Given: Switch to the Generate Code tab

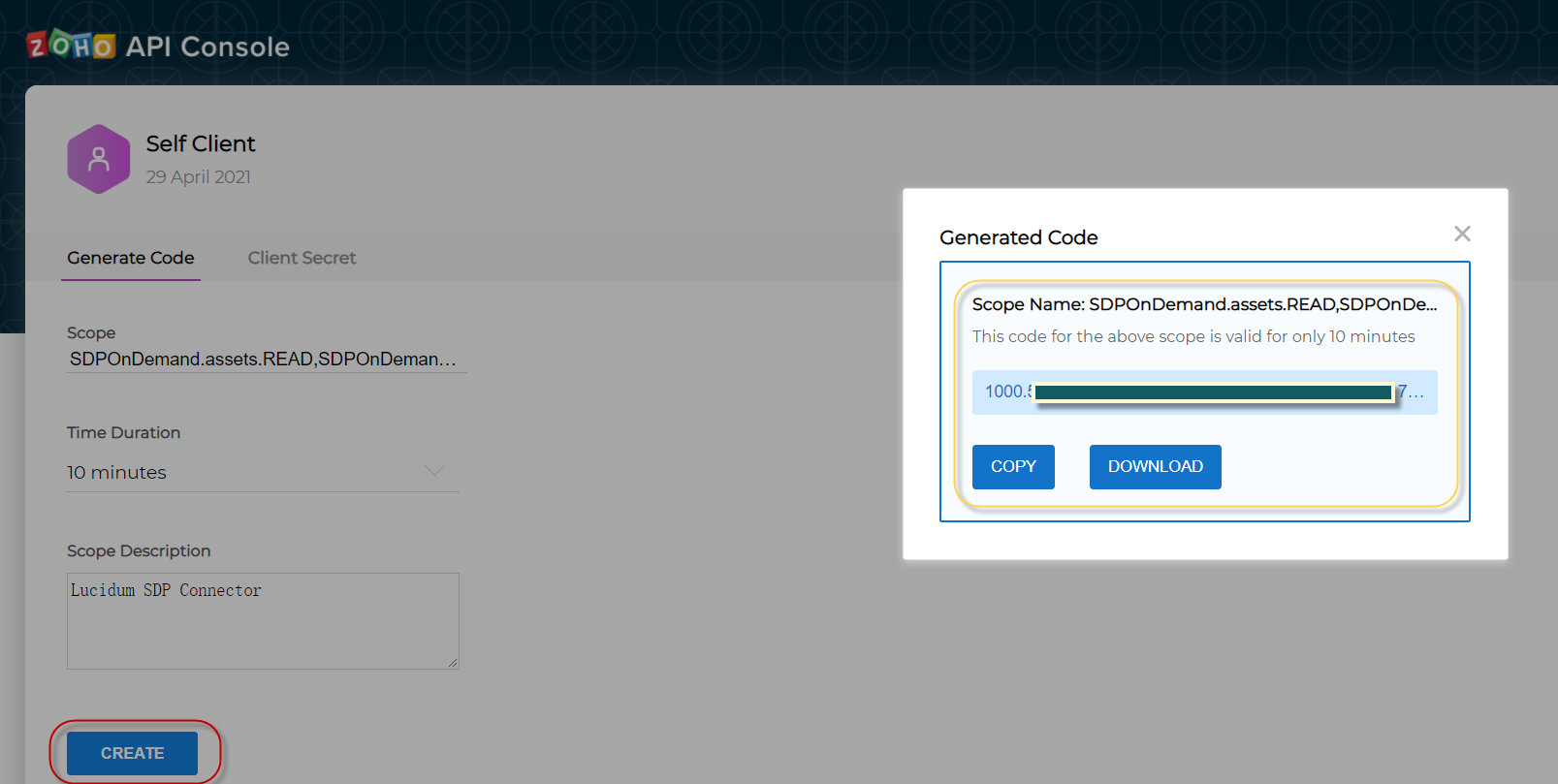Looking at the screenshot, I should pyautogui.click(x=131, y=258).
